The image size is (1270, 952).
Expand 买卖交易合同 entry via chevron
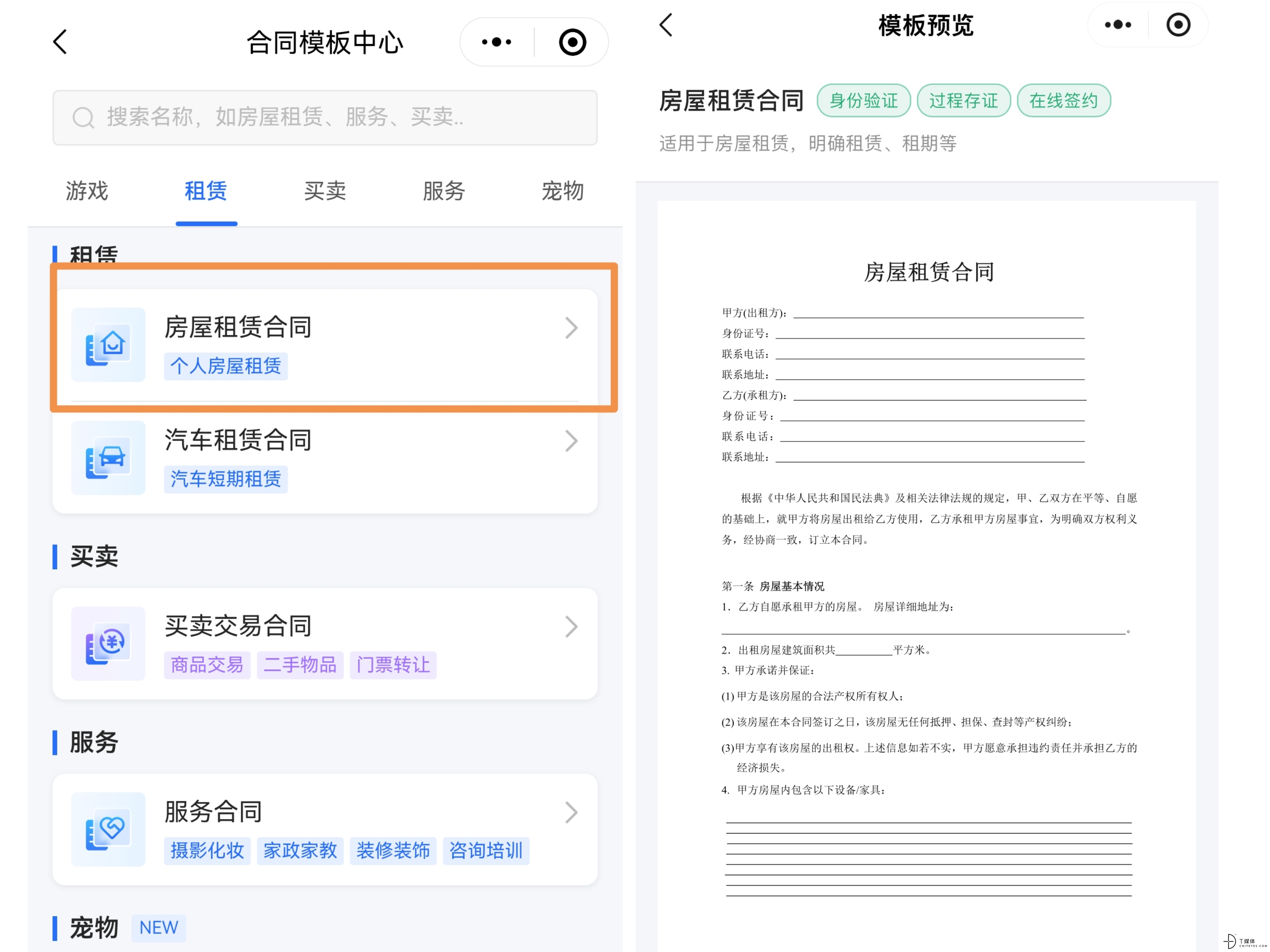pos(571,627)
